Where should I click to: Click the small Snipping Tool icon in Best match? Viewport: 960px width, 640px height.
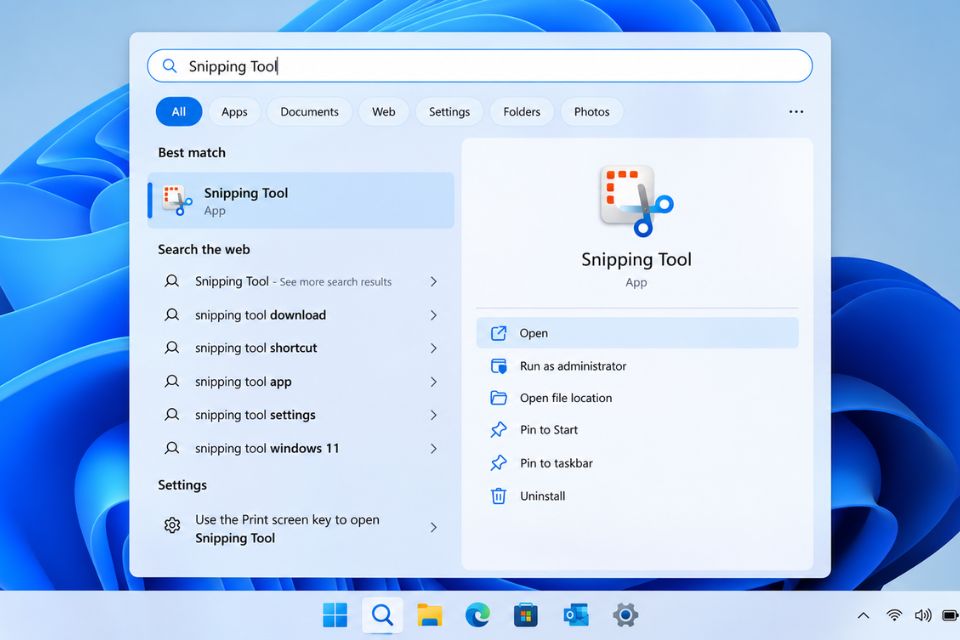[x=176, y=201]
